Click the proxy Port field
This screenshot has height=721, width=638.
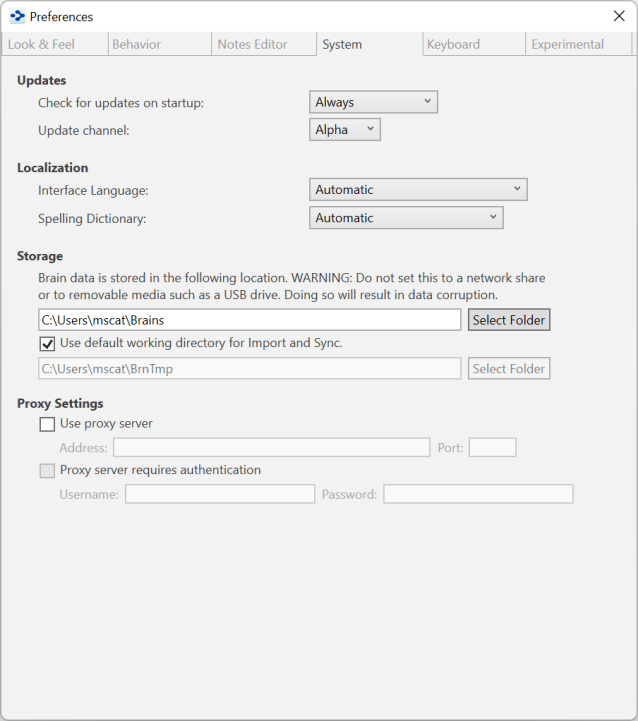492,448
